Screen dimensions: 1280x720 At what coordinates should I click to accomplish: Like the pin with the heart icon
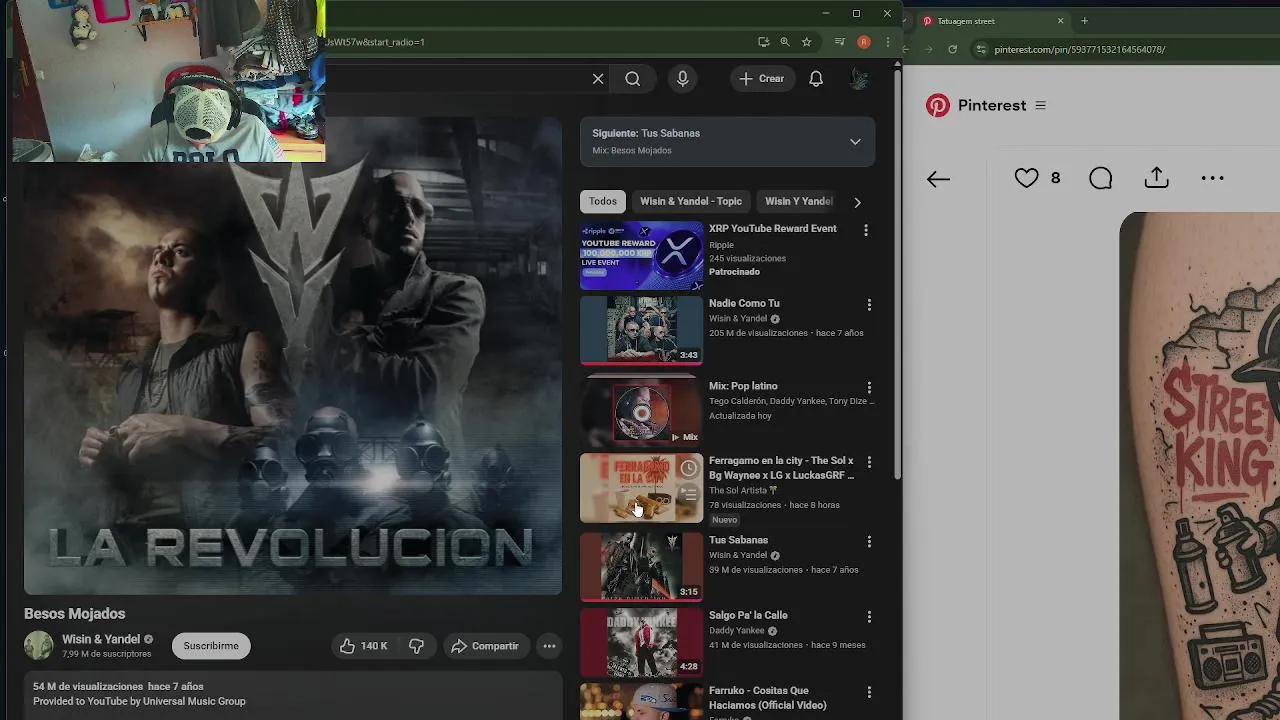tap(1026, 178)
